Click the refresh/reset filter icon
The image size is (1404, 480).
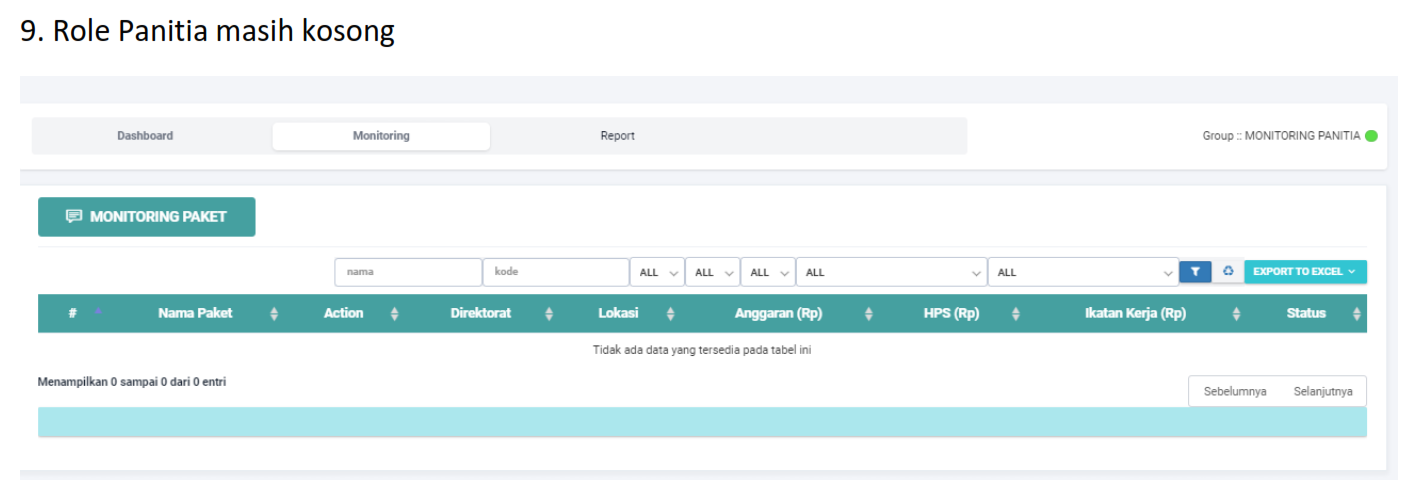tap(1228, 271)
